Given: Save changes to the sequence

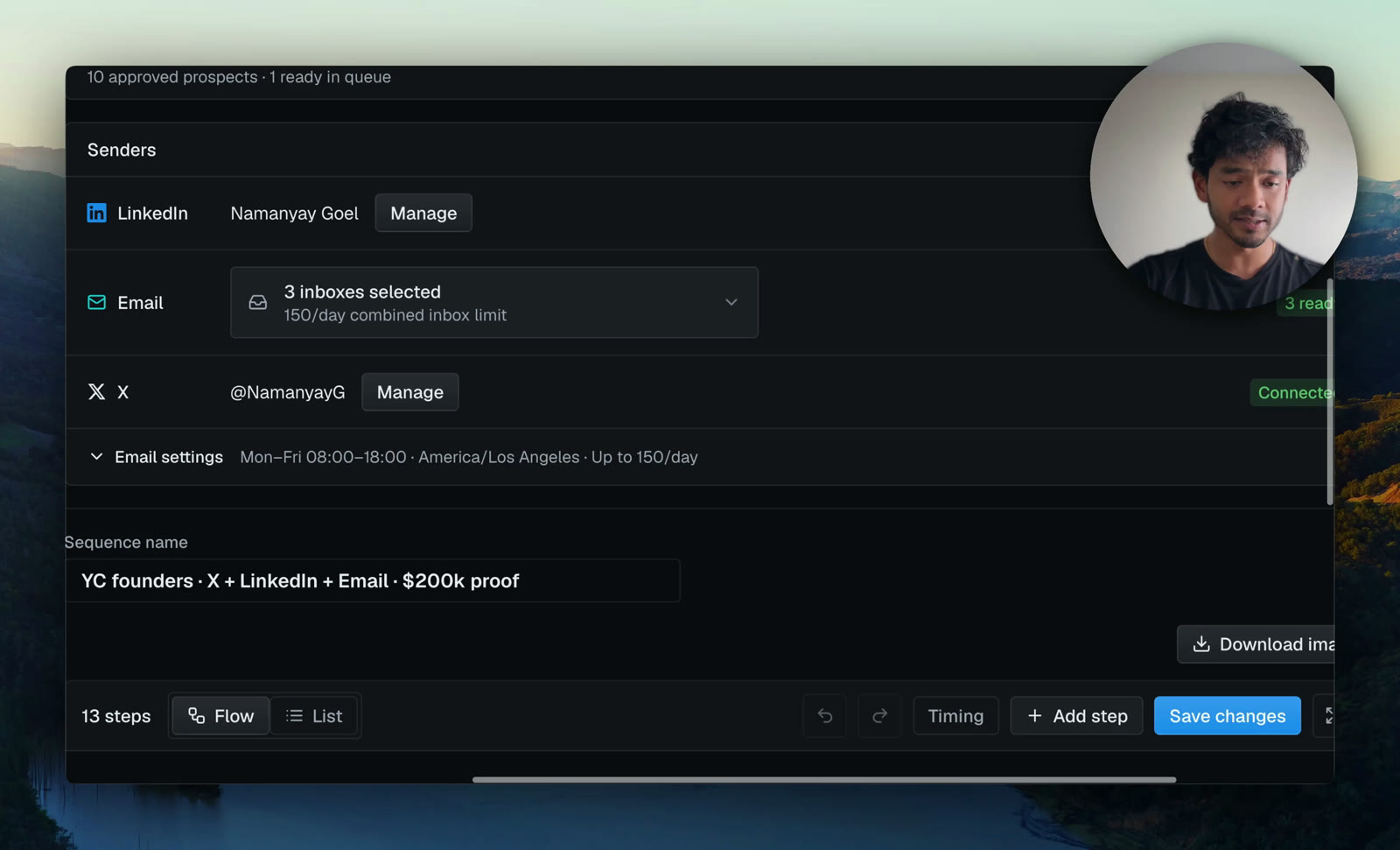Looking at the screenshot, I should tap(1227, 716).
